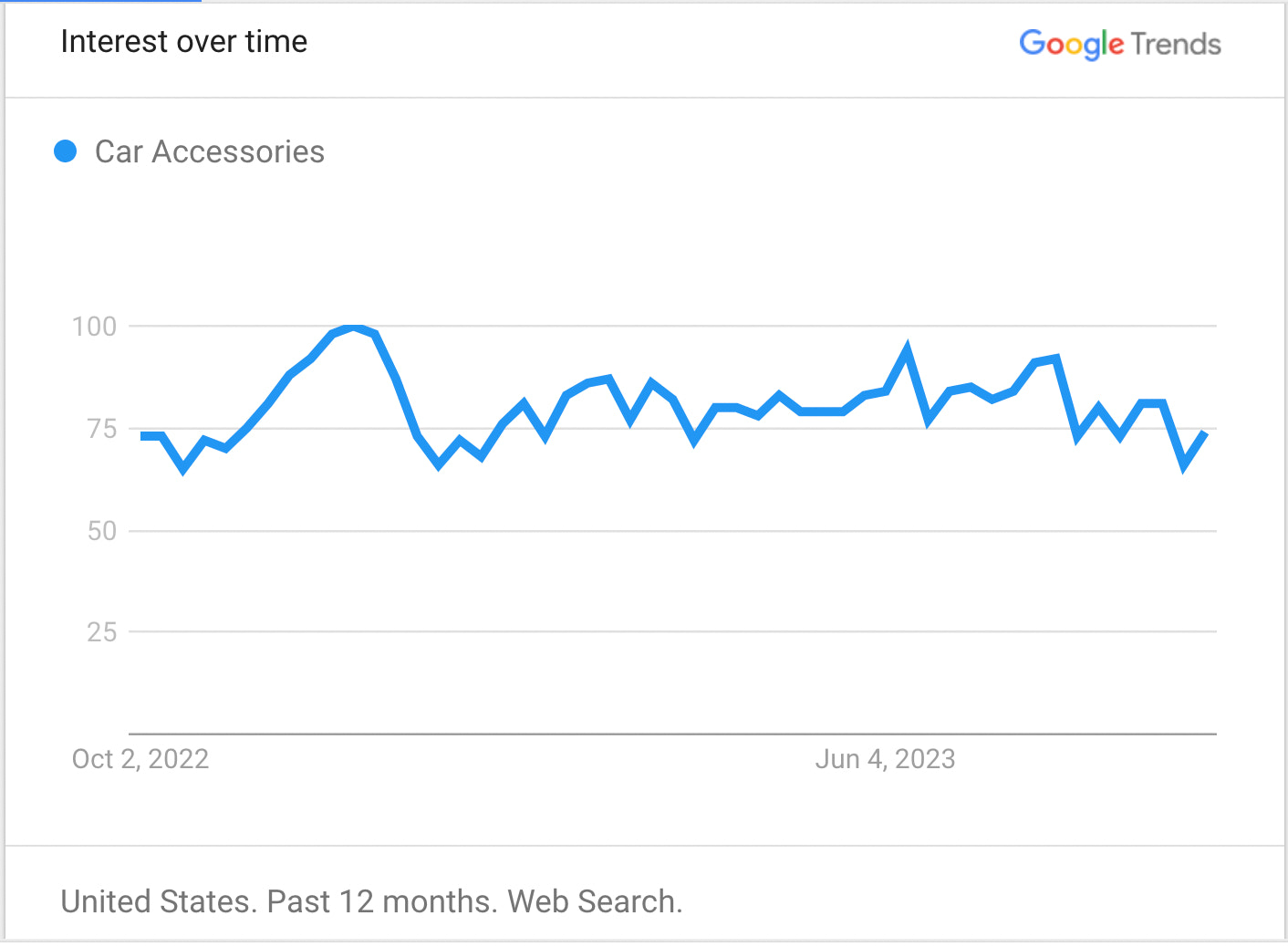Click the 50 y-axis label
This screenshot has height=947, width=1288.
point(102,531)
